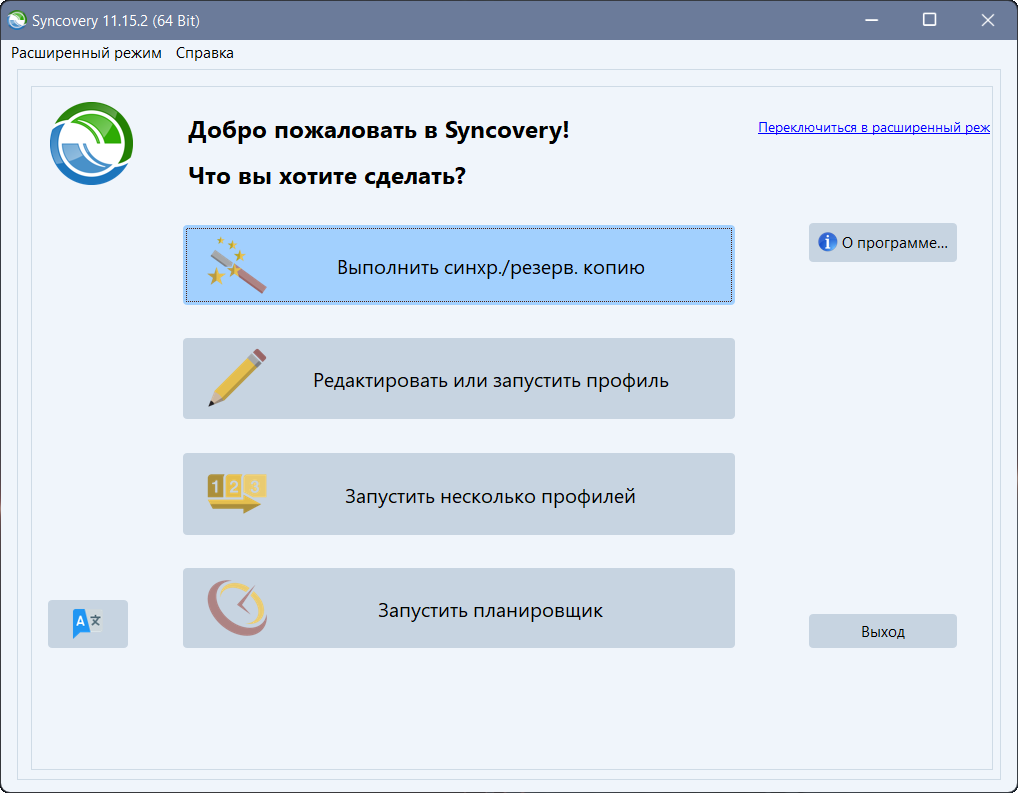Open the language selection translate icon button

(x=88, y=623)
